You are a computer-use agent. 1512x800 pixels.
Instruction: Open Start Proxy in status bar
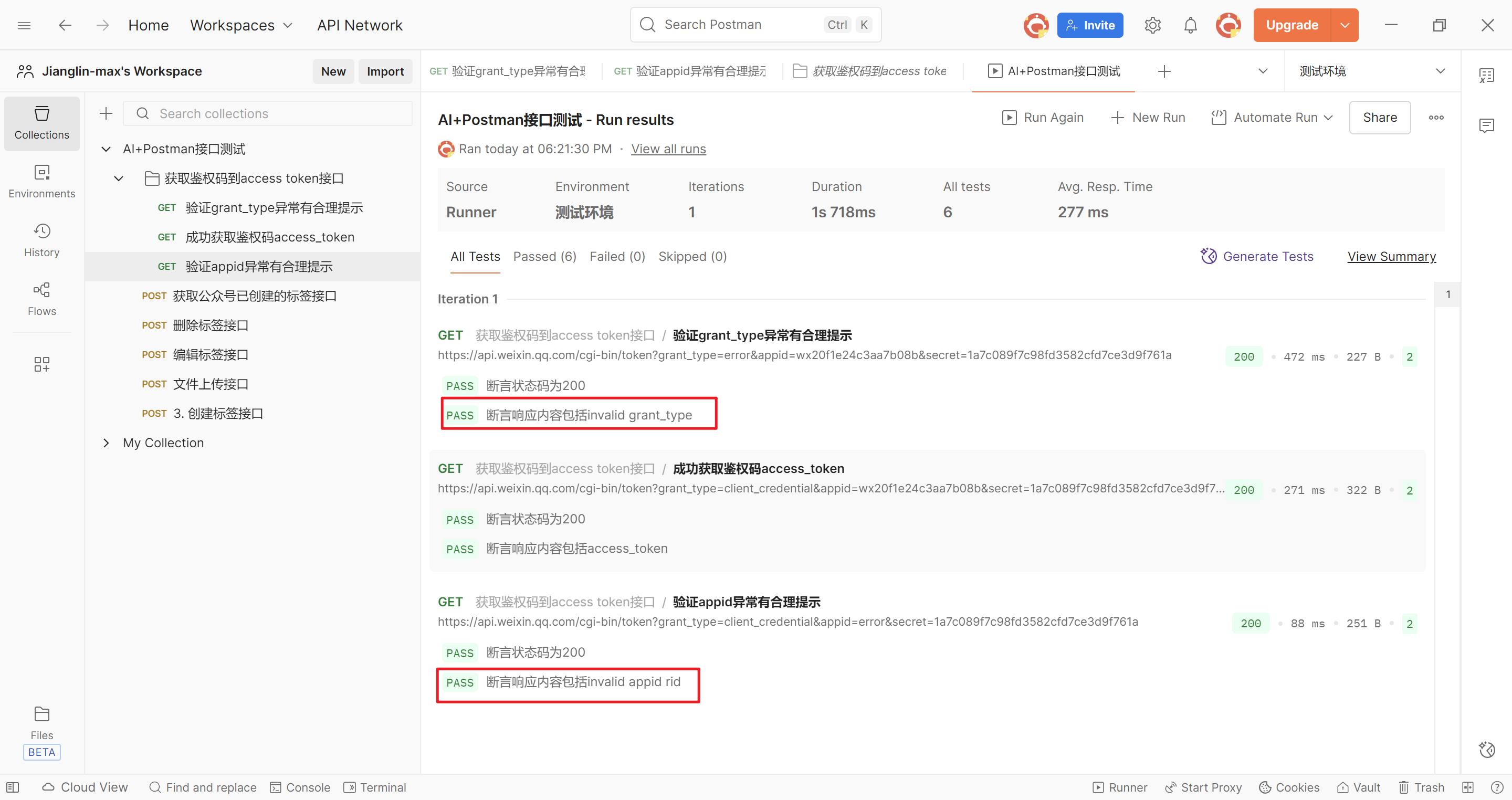coord(1203,787)
